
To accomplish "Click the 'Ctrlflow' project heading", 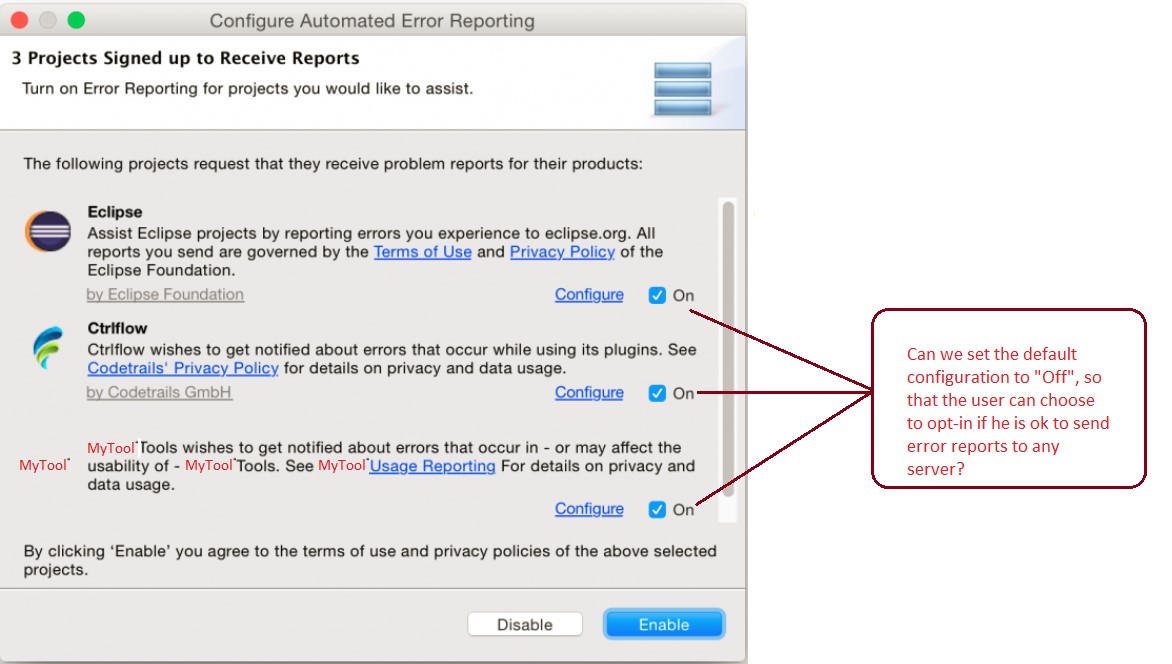I will pyautogui.click(x=117, y=328).
